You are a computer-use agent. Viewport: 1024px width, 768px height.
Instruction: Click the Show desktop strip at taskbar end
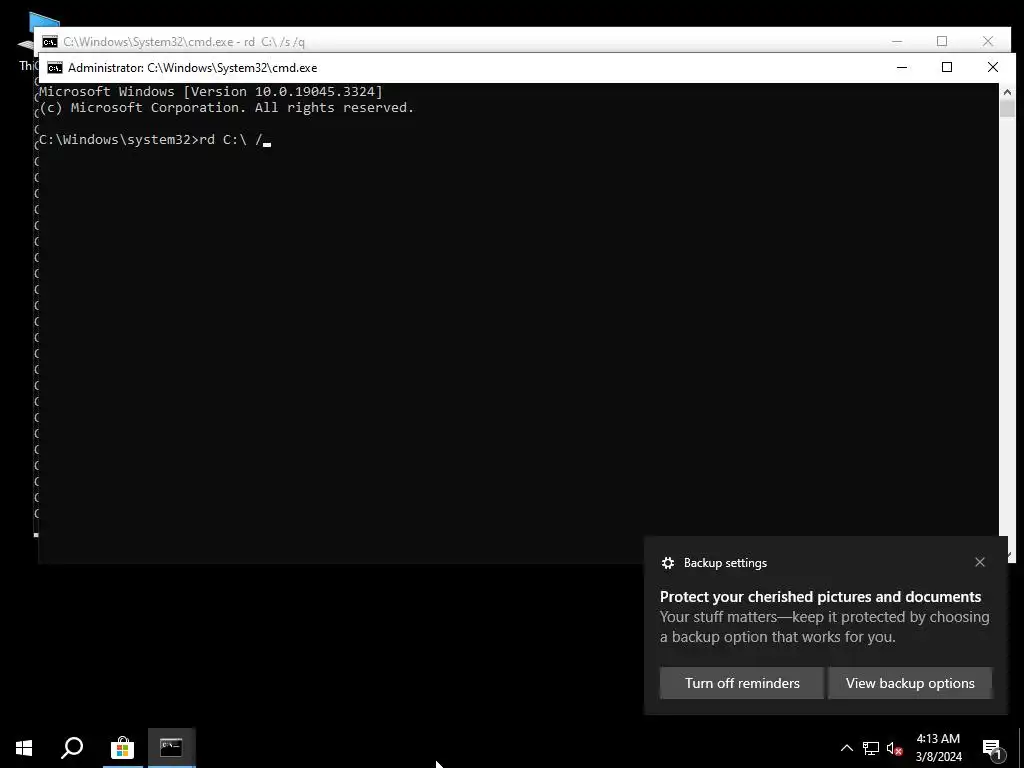(x=1021, y=748)
